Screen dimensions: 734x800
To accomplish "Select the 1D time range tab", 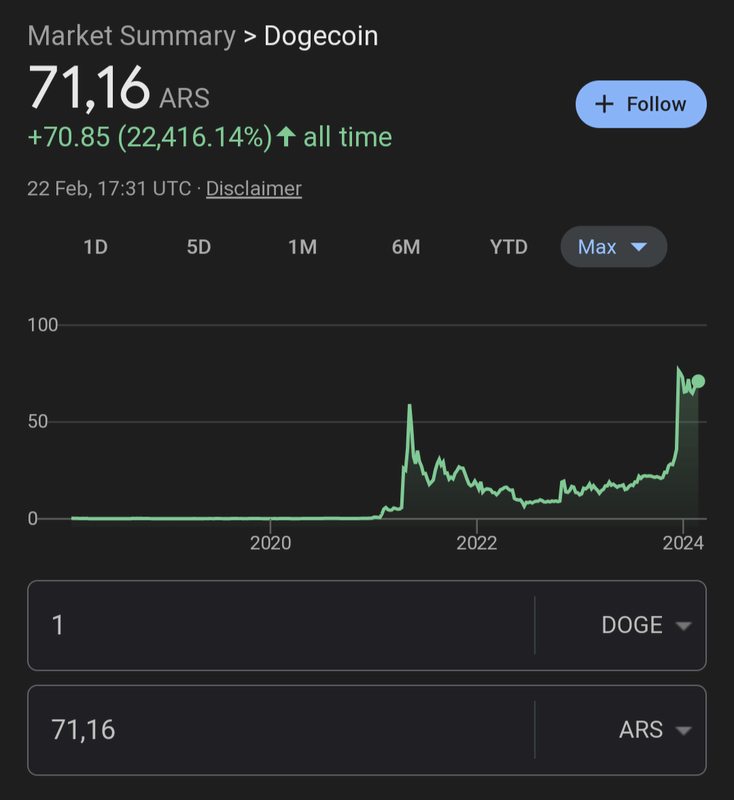I will click(x=95, y=246).
